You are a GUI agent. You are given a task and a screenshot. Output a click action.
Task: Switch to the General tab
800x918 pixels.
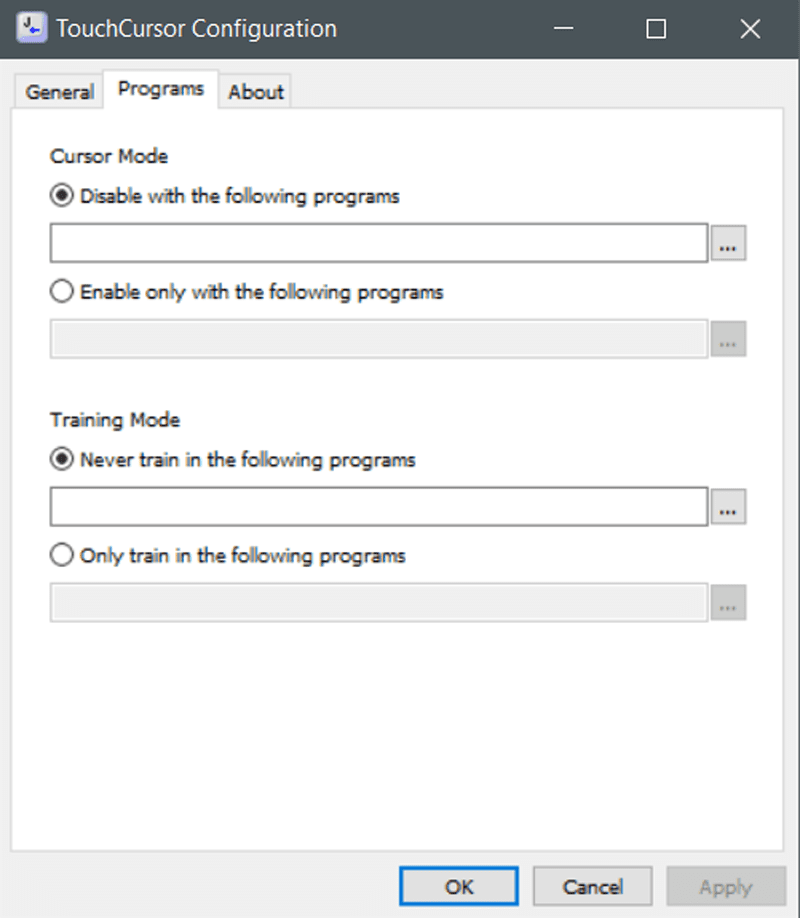tap(59, 92)
